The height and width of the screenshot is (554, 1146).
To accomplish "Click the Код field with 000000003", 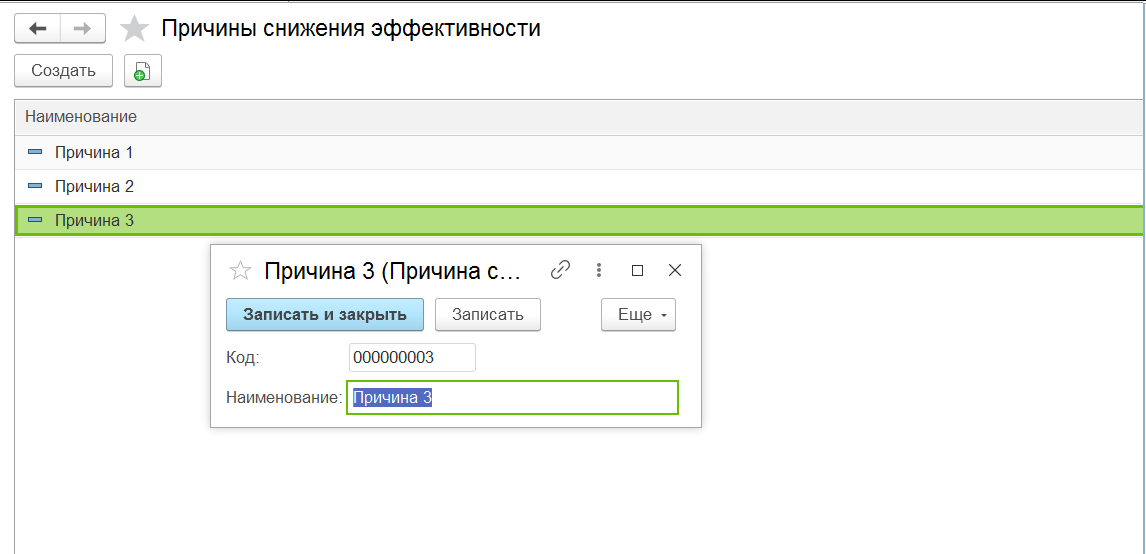I will pyautogui.click(x=412, y=357).
